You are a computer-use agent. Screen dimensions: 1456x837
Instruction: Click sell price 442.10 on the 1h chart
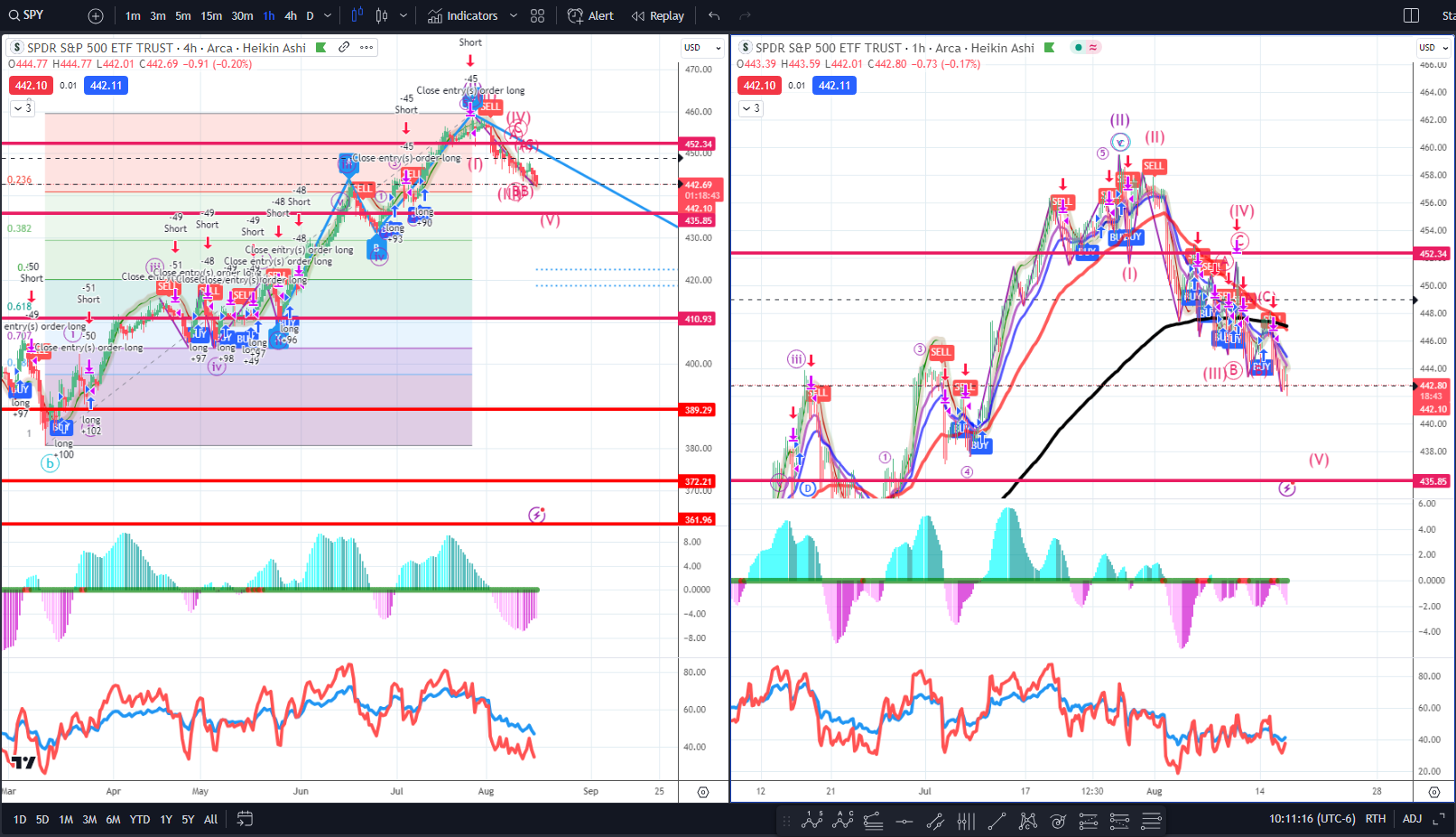760,86
